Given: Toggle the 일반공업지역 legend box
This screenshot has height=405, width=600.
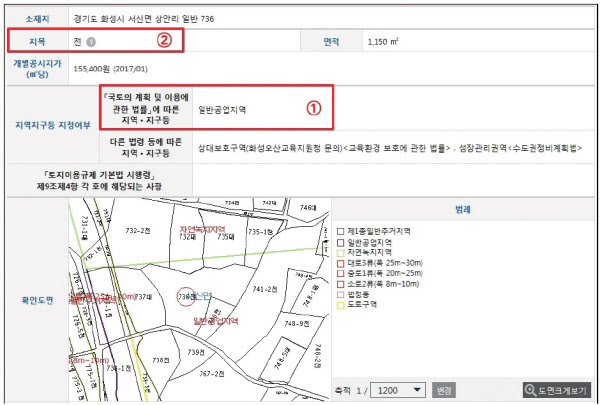Looking at the screenshot, I should point(341,241).
